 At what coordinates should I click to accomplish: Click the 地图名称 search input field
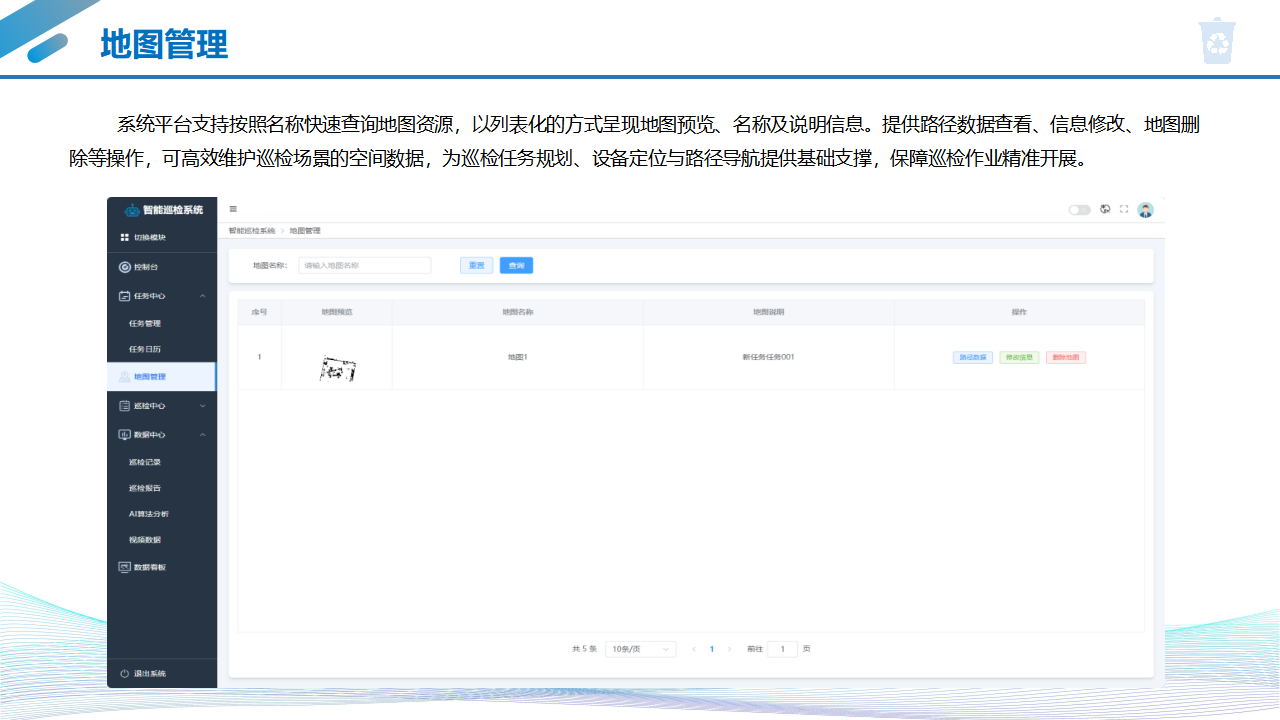pos(365,265)
